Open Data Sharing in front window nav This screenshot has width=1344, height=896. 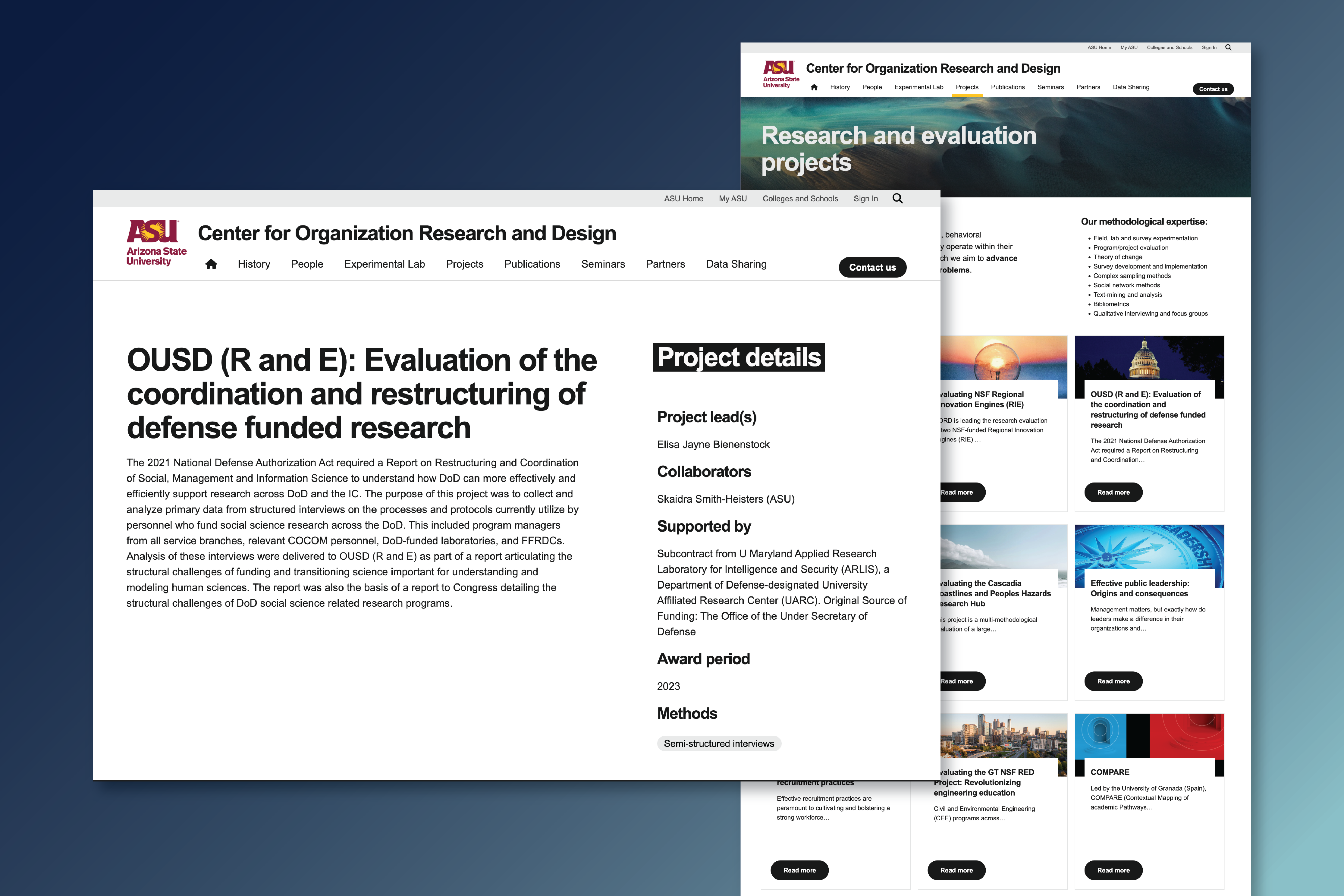(x=736, y=264)
